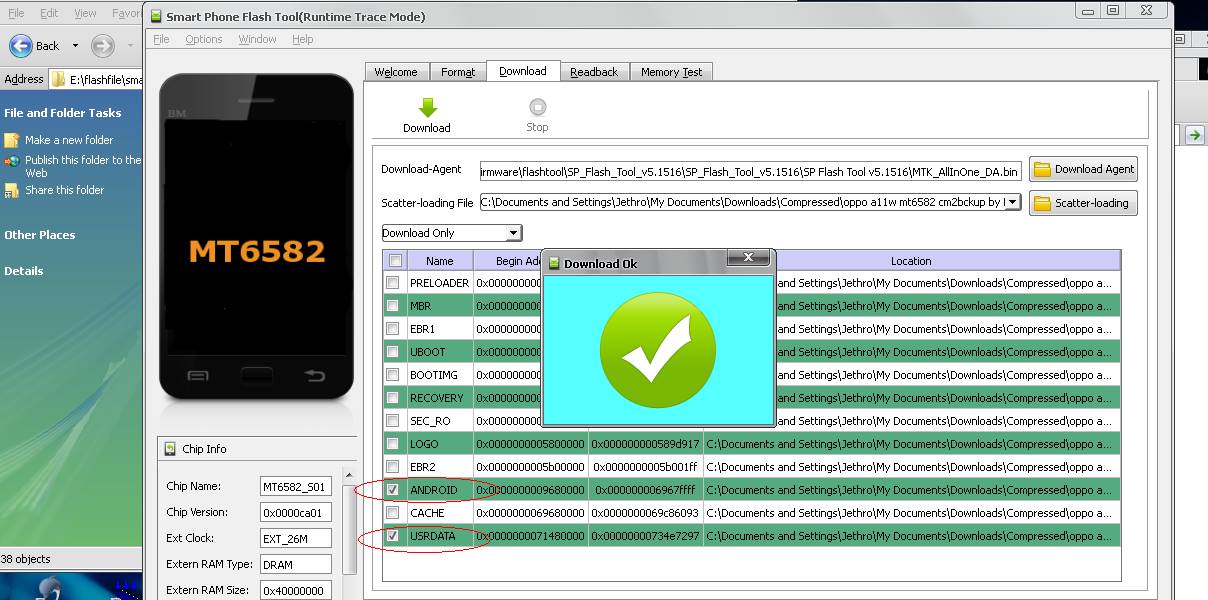Click Publish this folder to the Web link
This screenshot has height=600, width=1208.
click(x=83, y=166)
